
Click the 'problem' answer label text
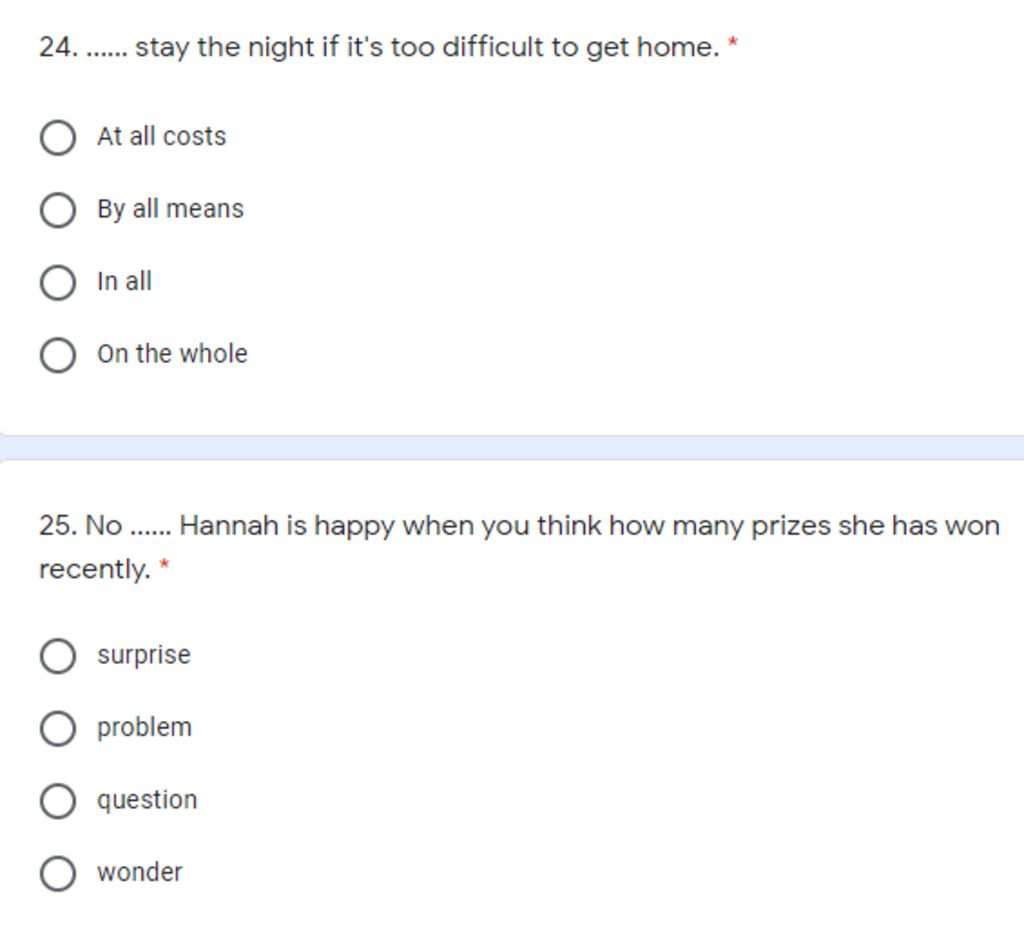144,728
